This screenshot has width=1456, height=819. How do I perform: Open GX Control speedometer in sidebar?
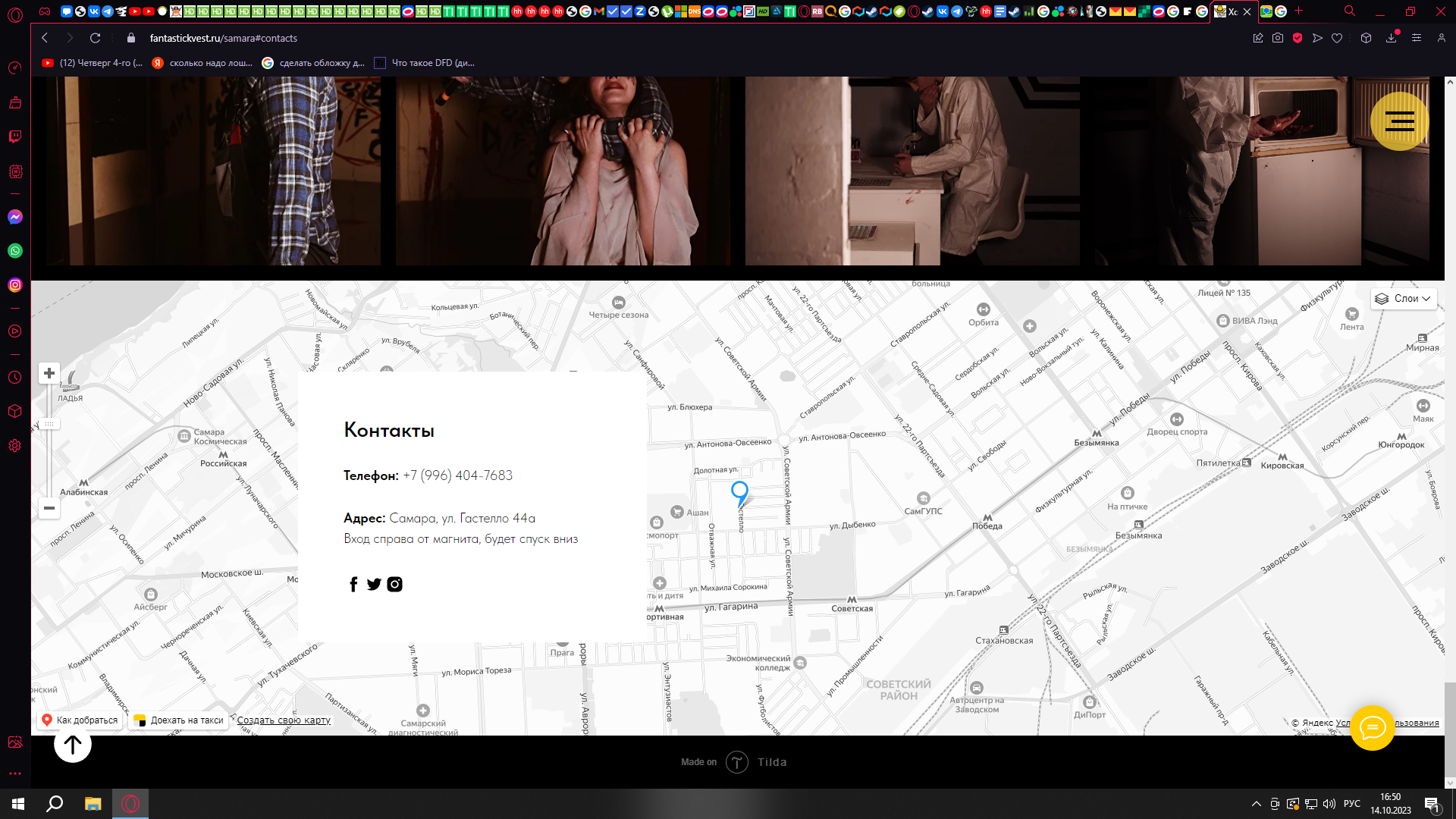coord(15,68)
